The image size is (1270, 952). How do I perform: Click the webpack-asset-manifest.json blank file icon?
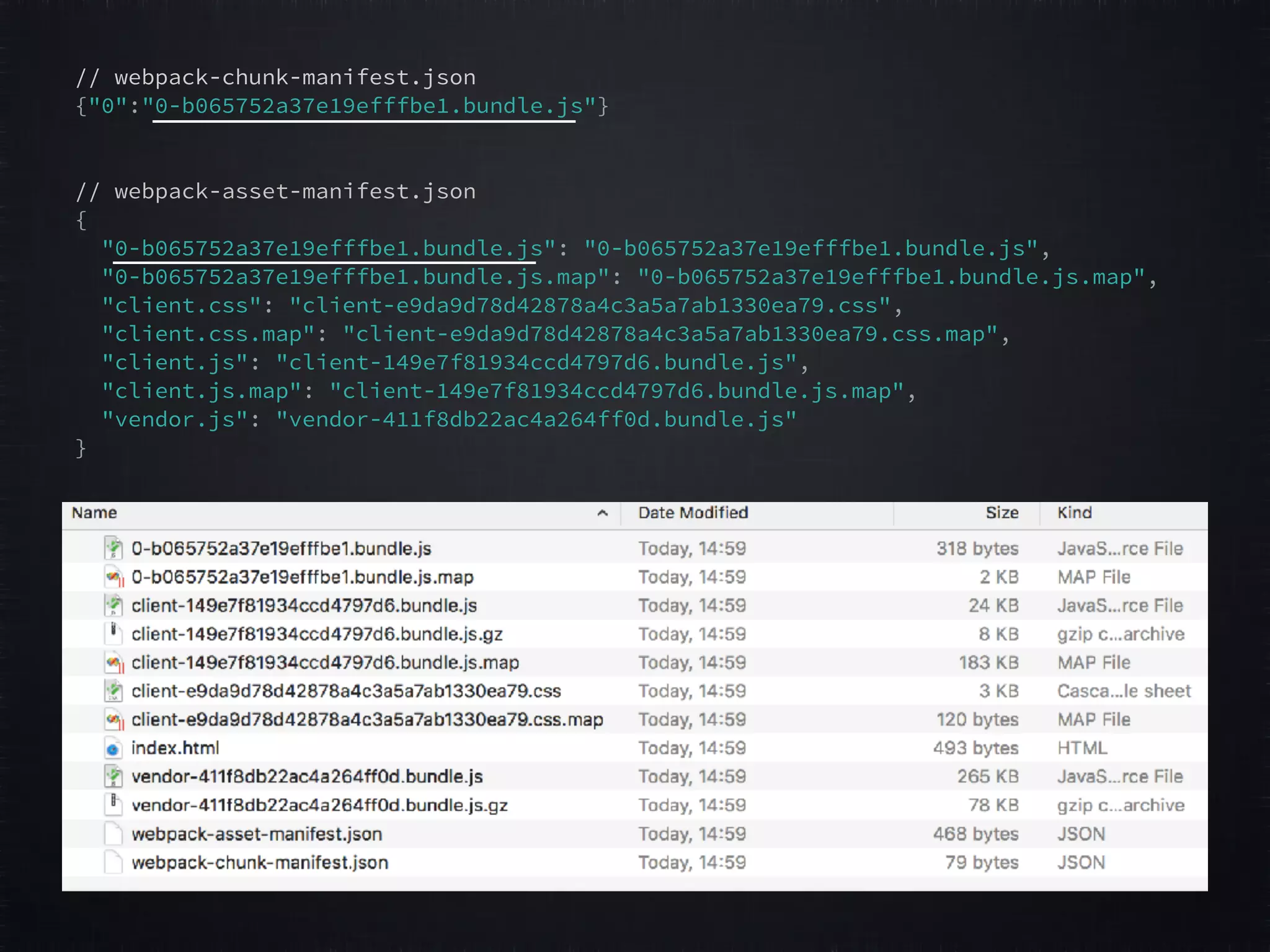pos(113,834)
